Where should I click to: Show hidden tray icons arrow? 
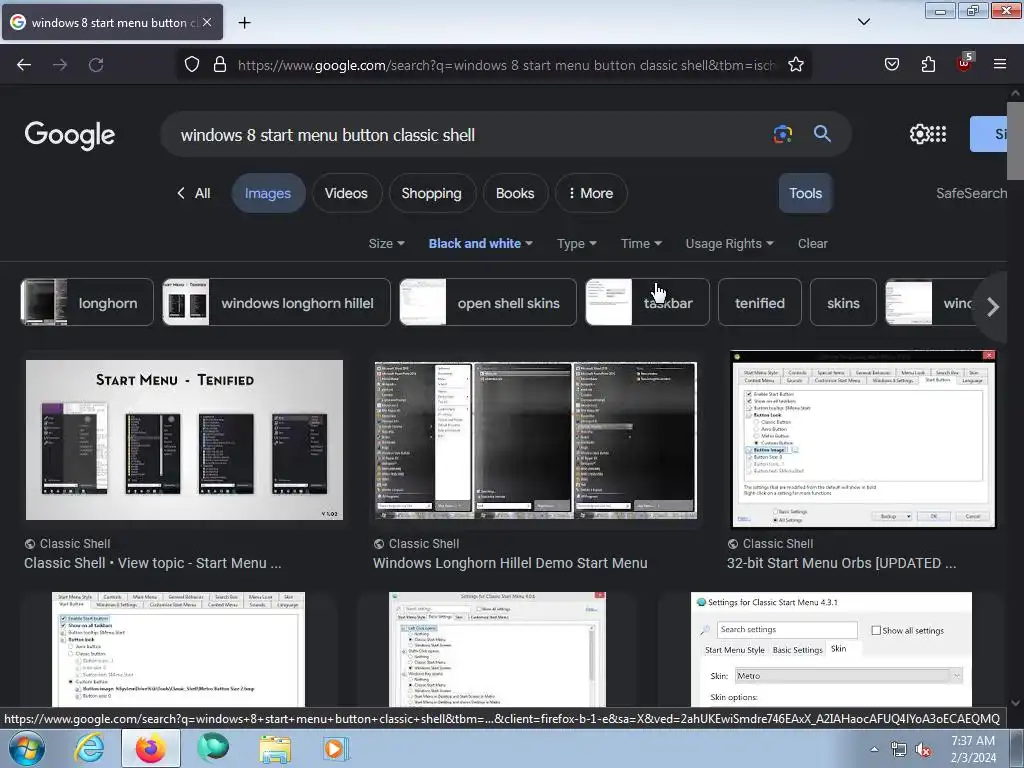point(874,749)
